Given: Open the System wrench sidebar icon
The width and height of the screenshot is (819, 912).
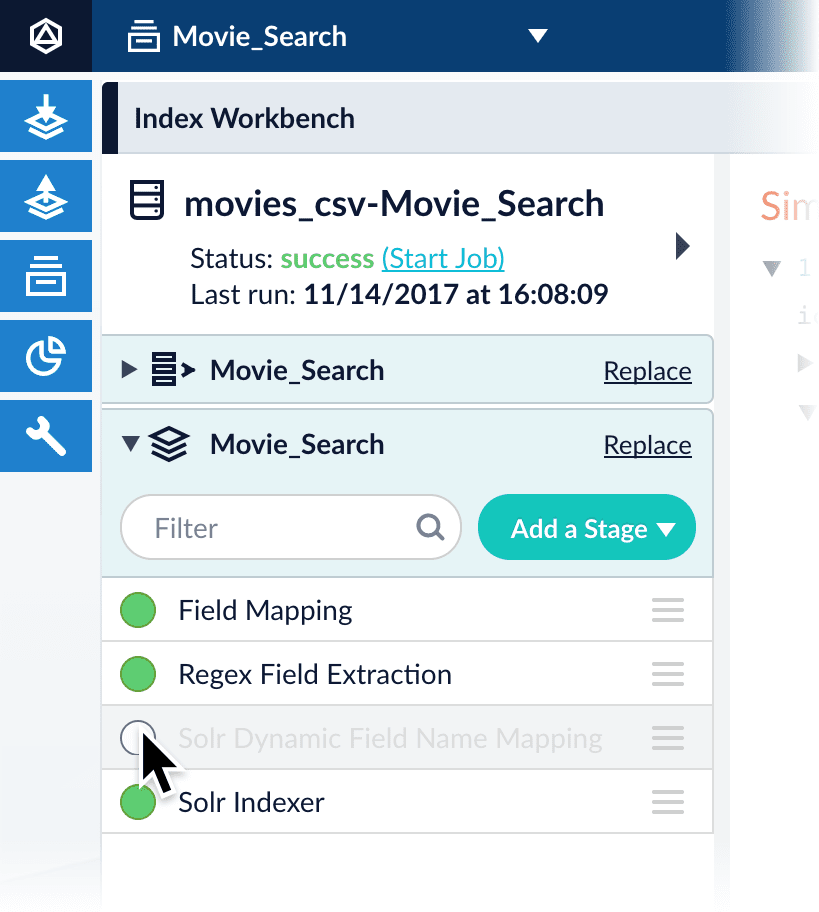Looking at the screenshot, I should (45, 436).
